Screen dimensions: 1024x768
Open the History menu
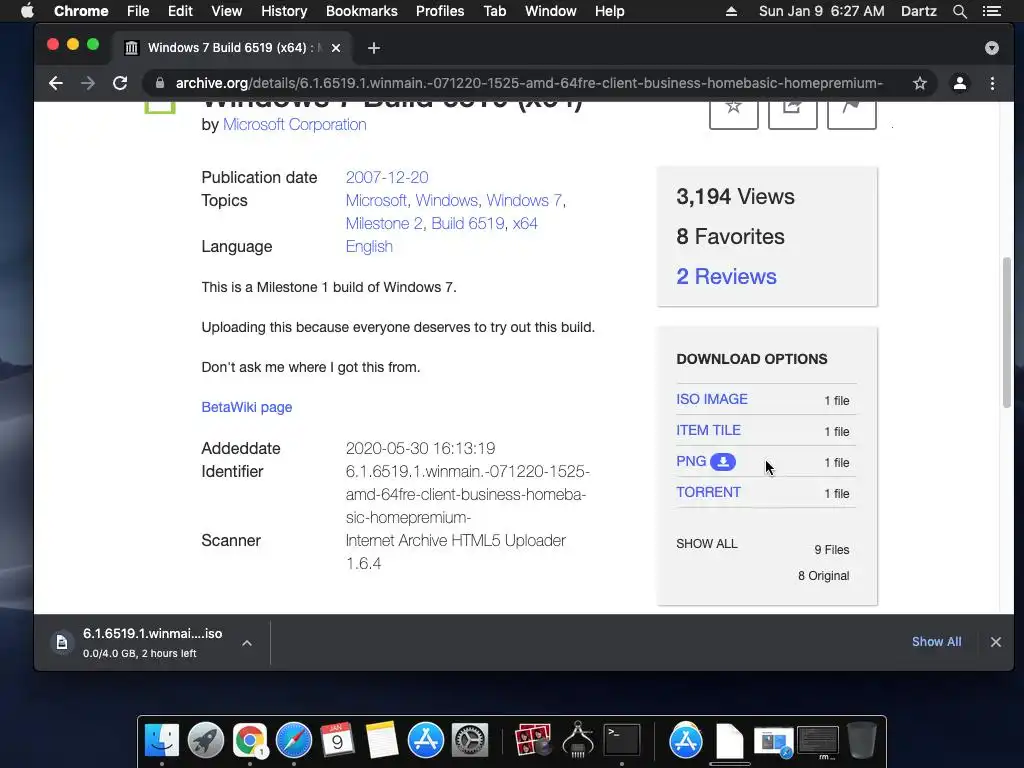click(x=284, y=11)
